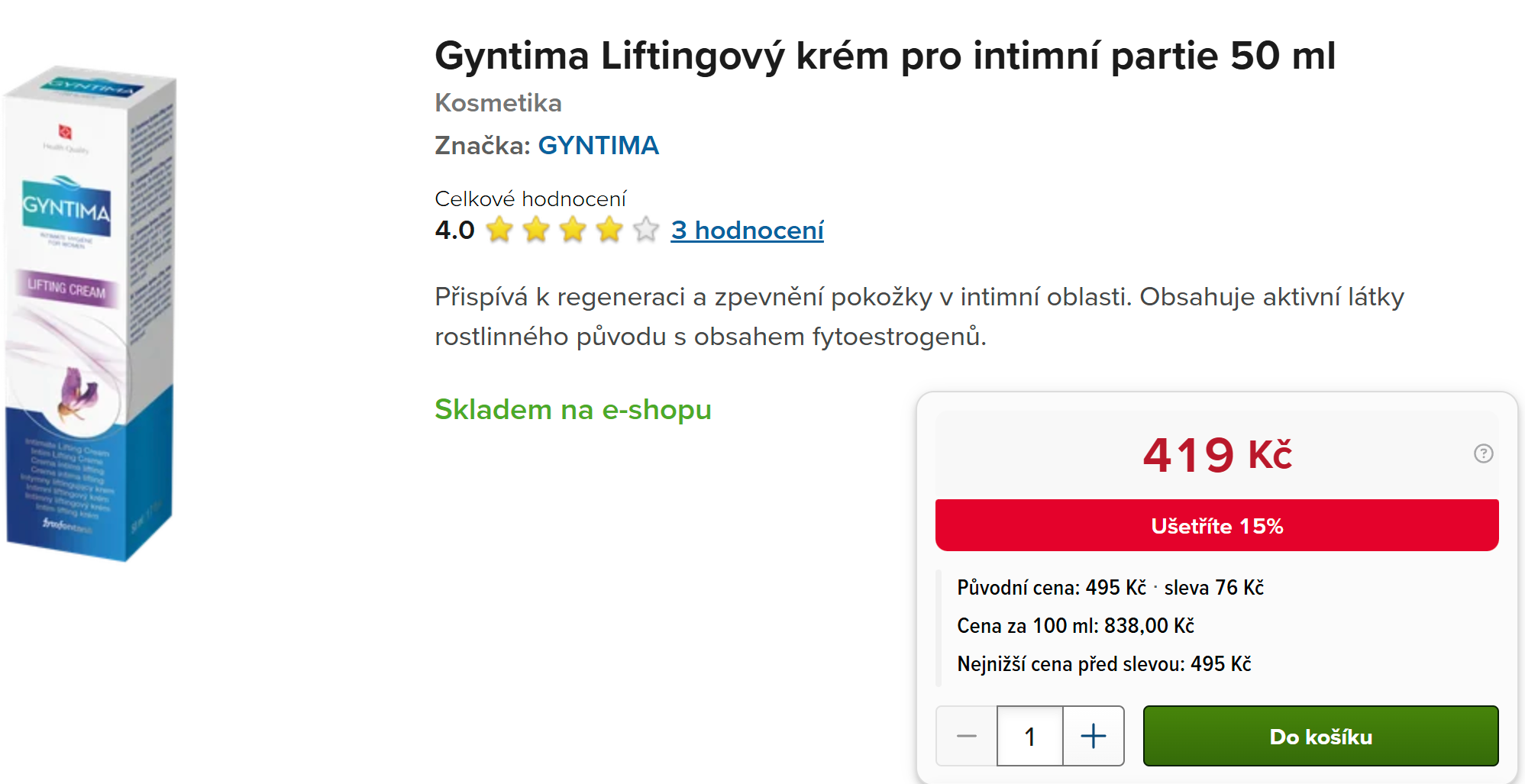Click the product title heading
This screenshot has height=784, width=1525.
(885, 56)
